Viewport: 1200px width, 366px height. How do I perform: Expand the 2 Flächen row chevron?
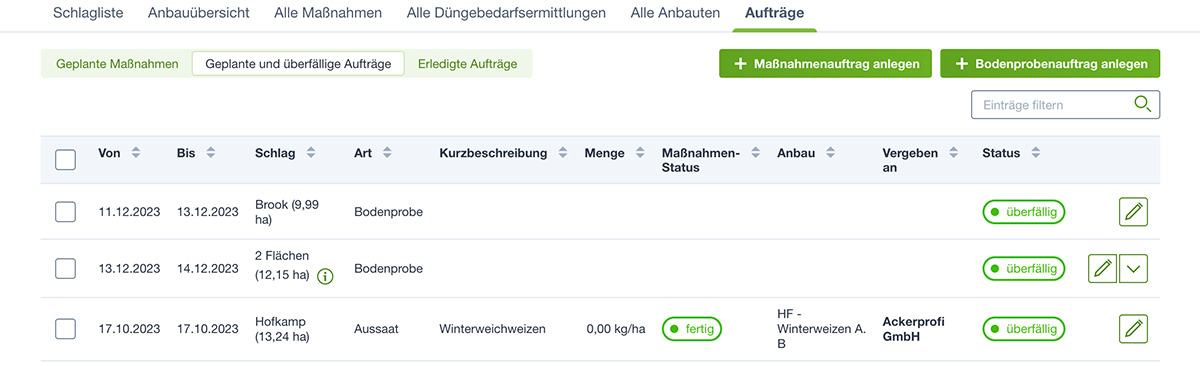(x=1133, y=269)
